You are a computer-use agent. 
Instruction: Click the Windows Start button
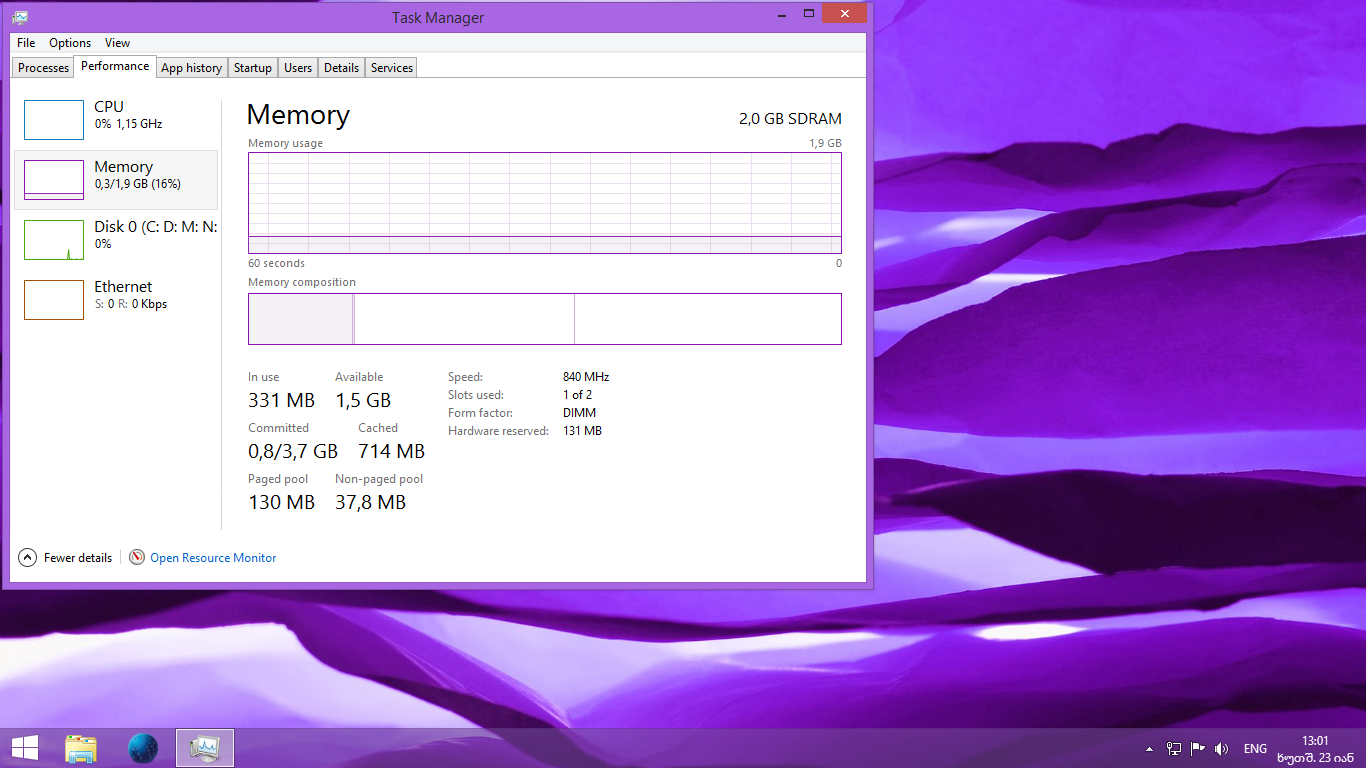(x=24, y=747)
